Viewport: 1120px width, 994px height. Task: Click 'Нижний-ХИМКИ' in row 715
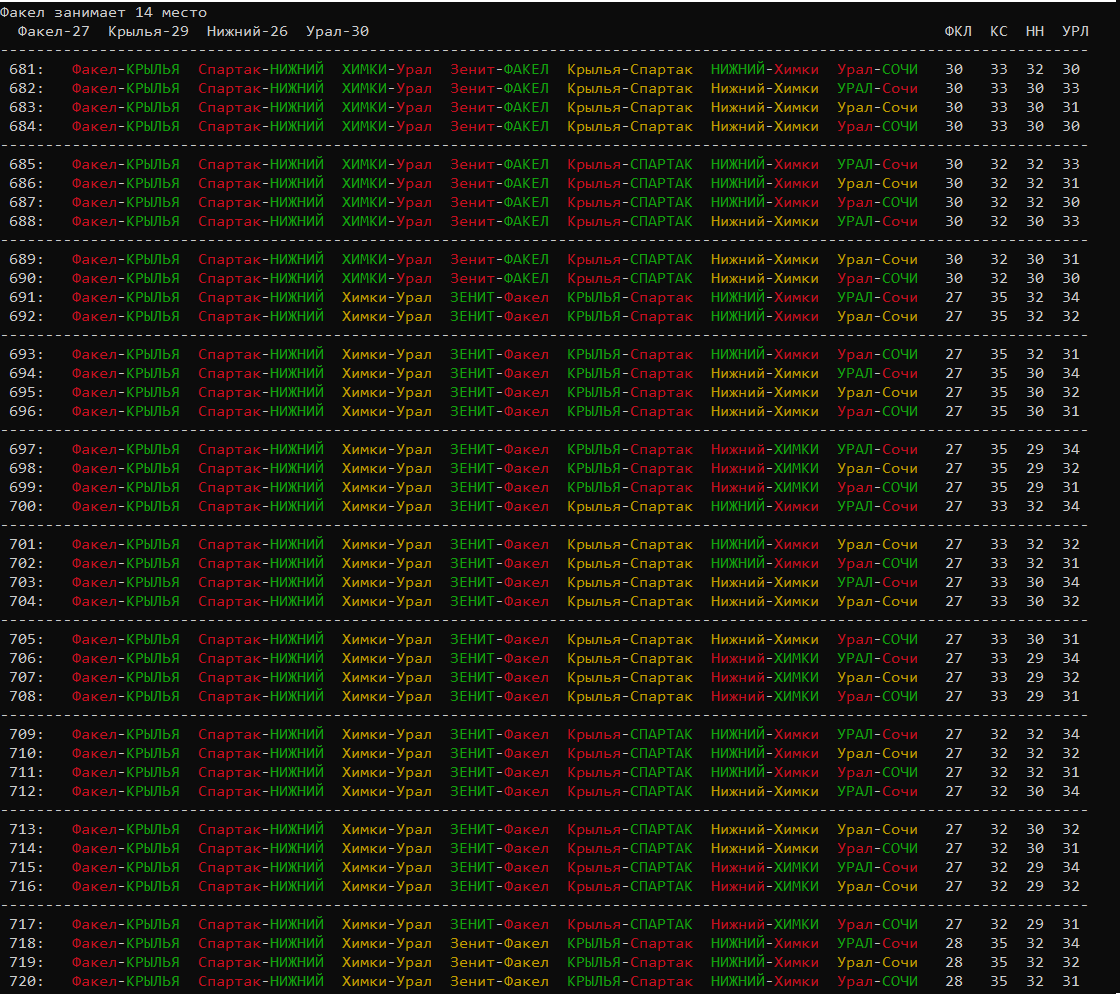pos(764,867)
